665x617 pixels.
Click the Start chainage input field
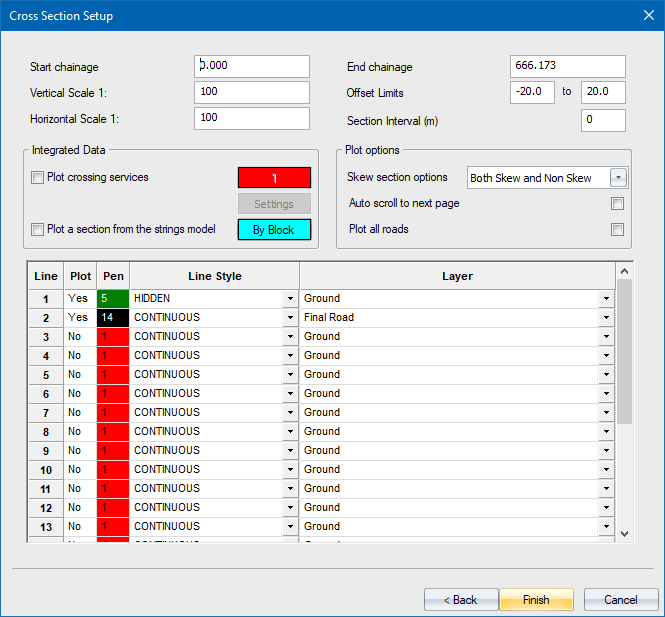pyautogui.click(x=252, y=66)
